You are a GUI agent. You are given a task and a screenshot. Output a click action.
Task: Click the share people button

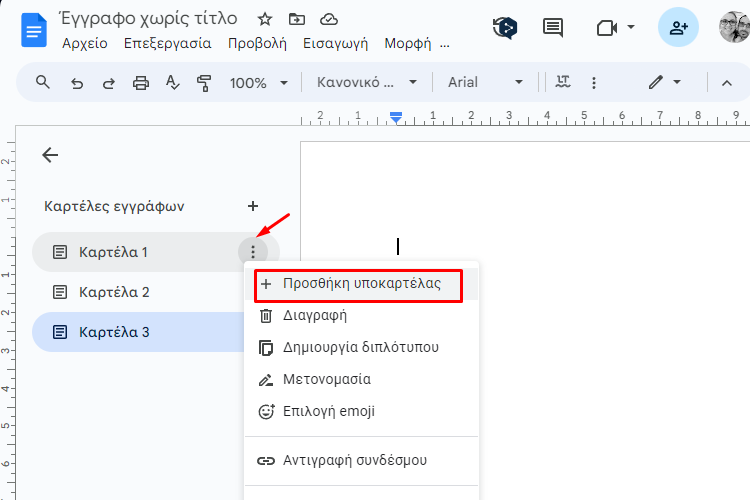(678, 27)
